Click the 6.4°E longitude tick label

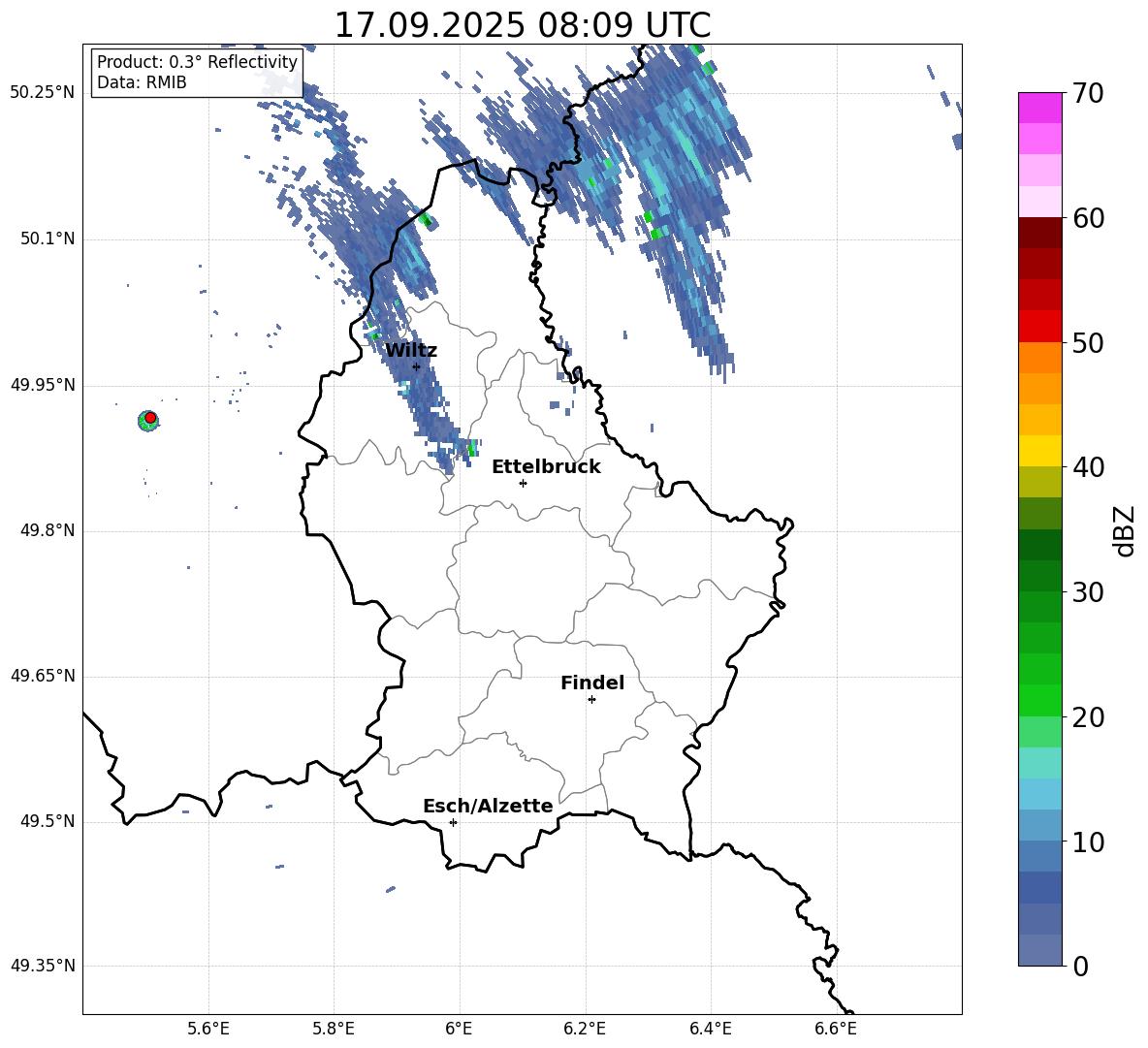tap(710, 1029)
